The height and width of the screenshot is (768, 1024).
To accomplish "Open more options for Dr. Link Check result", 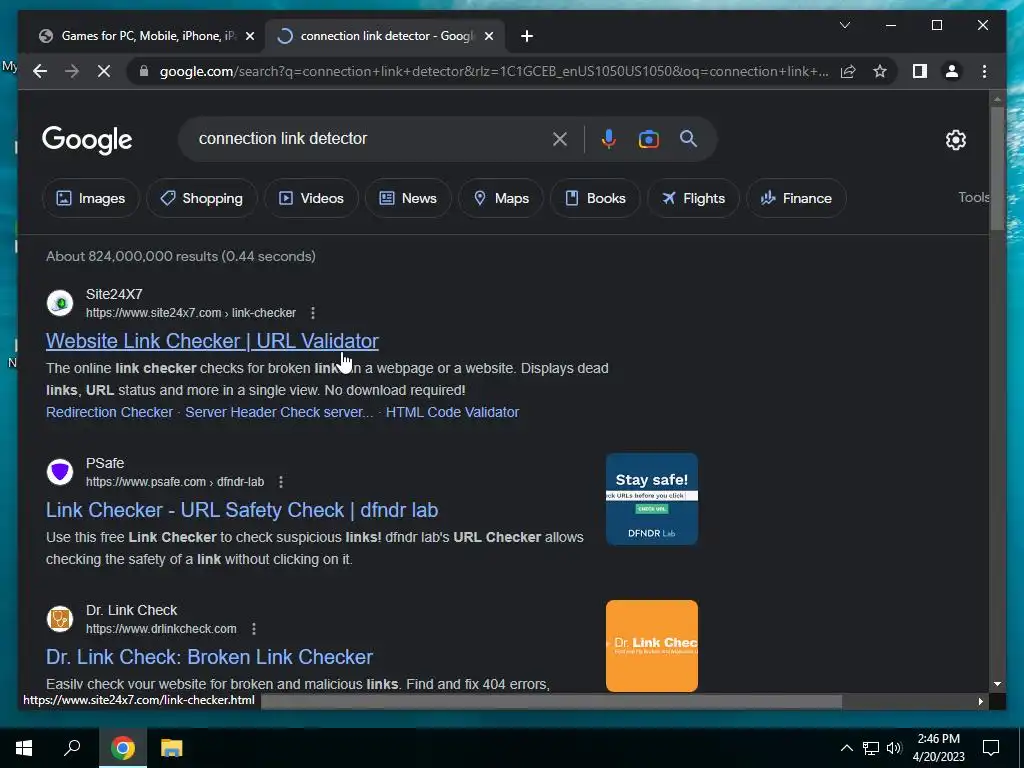I will point(253,629).
